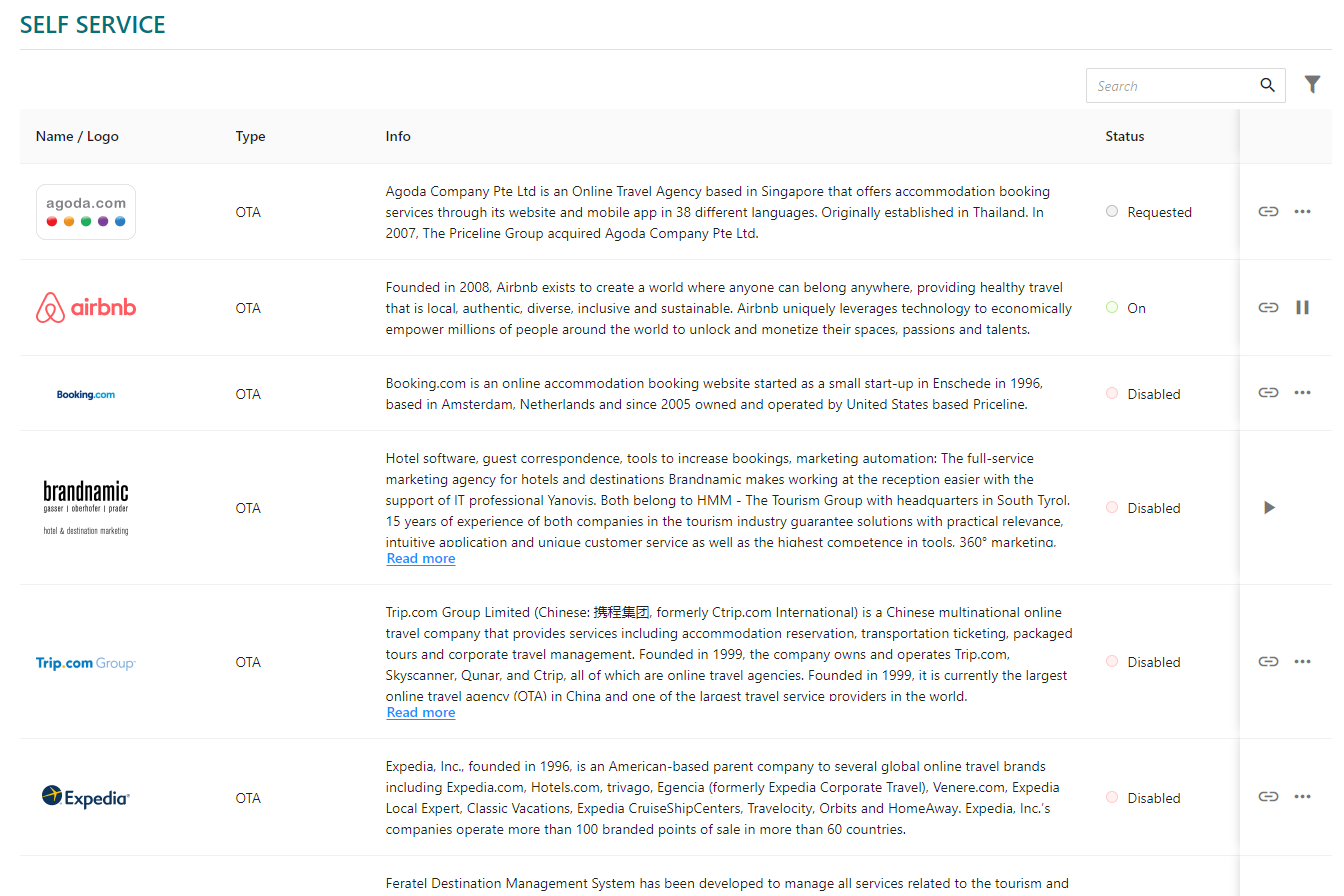Click the Status column header
Viewport: 1344px width, 896px height.
coord(1124,136)
